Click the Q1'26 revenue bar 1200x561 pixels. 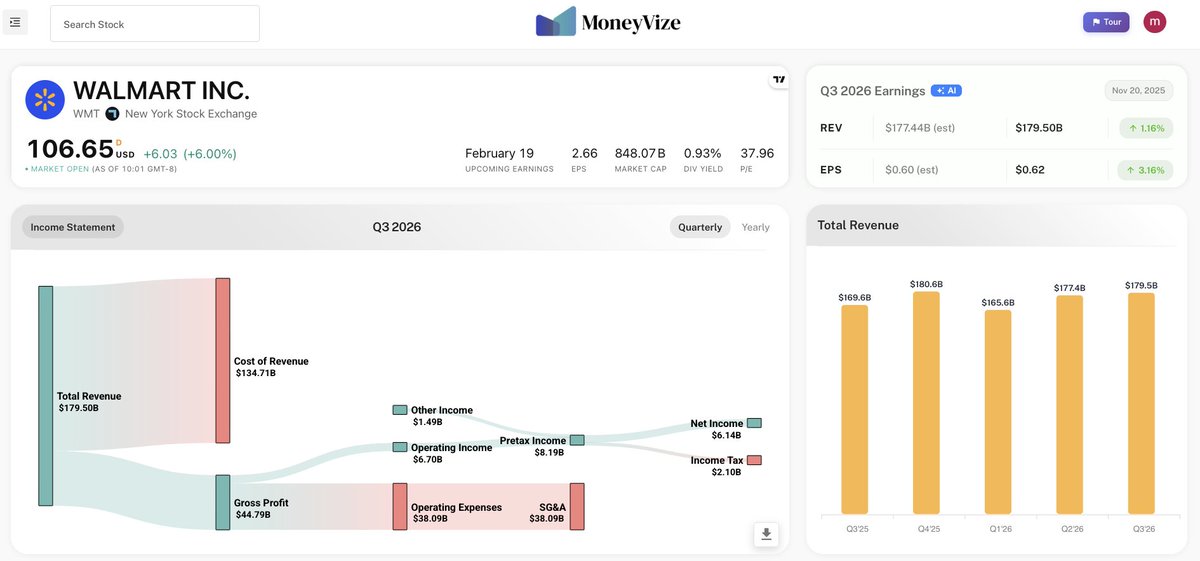coord(998,412)
